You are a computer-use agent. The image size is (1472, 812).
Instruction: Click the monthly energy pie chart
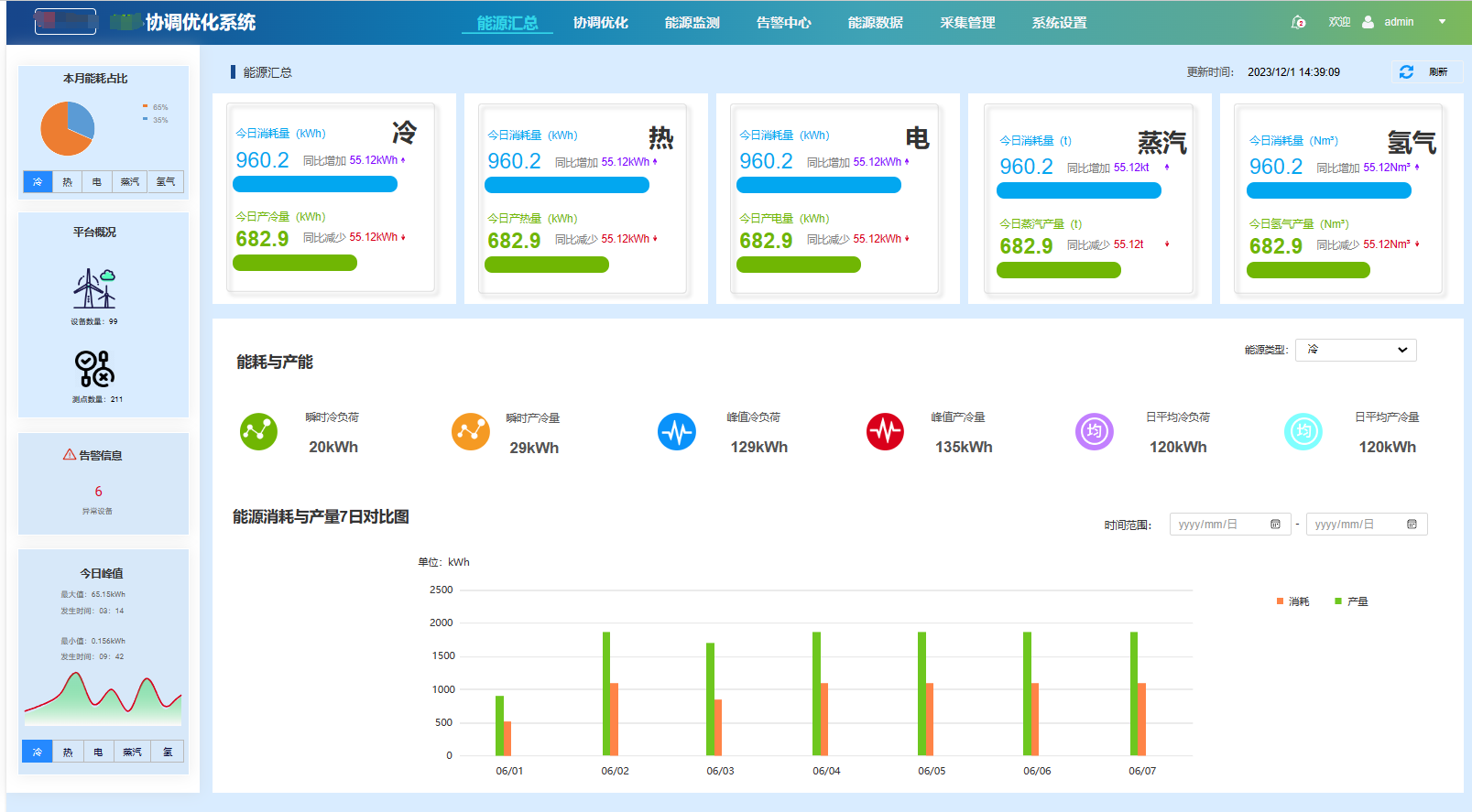tap(68, 128)
